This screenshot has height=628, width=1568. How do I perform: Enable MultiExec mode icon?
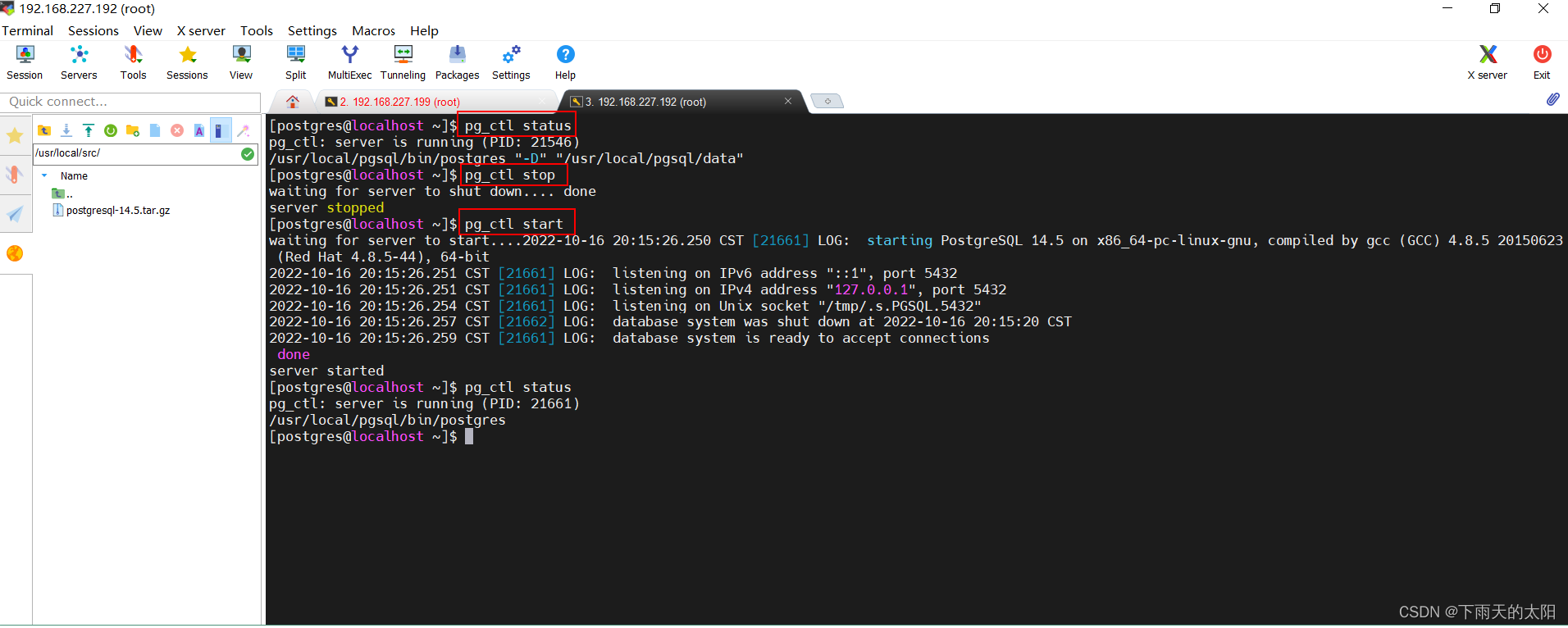click(x=349, y=63)
